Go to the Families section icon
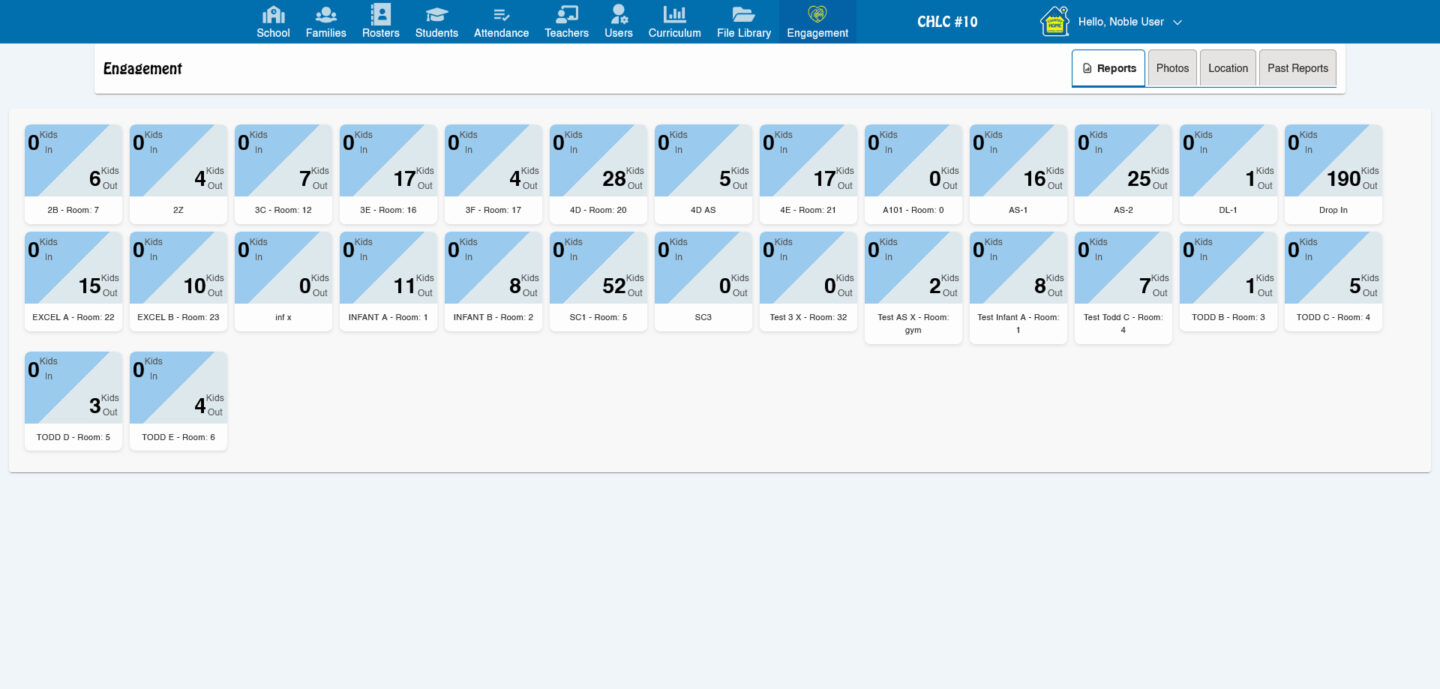This screenshot has height=689, width=1440. point(326,15)
